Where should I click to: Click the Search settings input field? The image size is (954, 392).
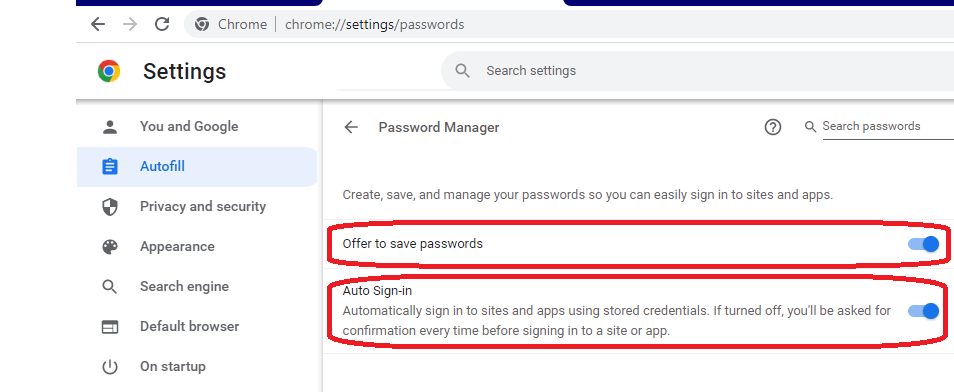point(697,71)
